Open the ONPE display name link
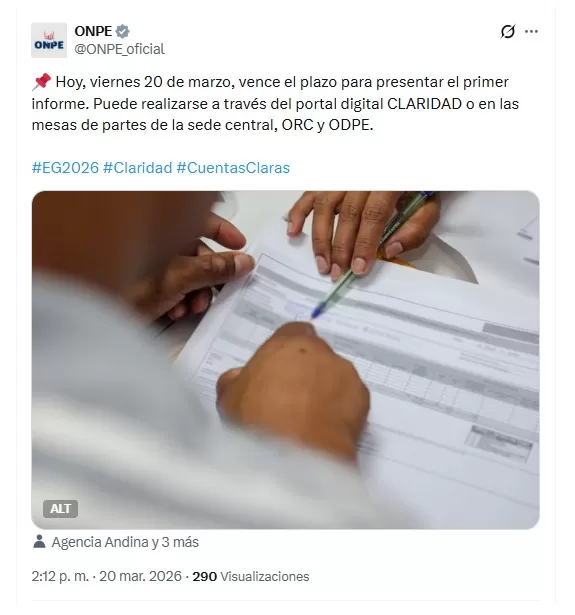 93,31
